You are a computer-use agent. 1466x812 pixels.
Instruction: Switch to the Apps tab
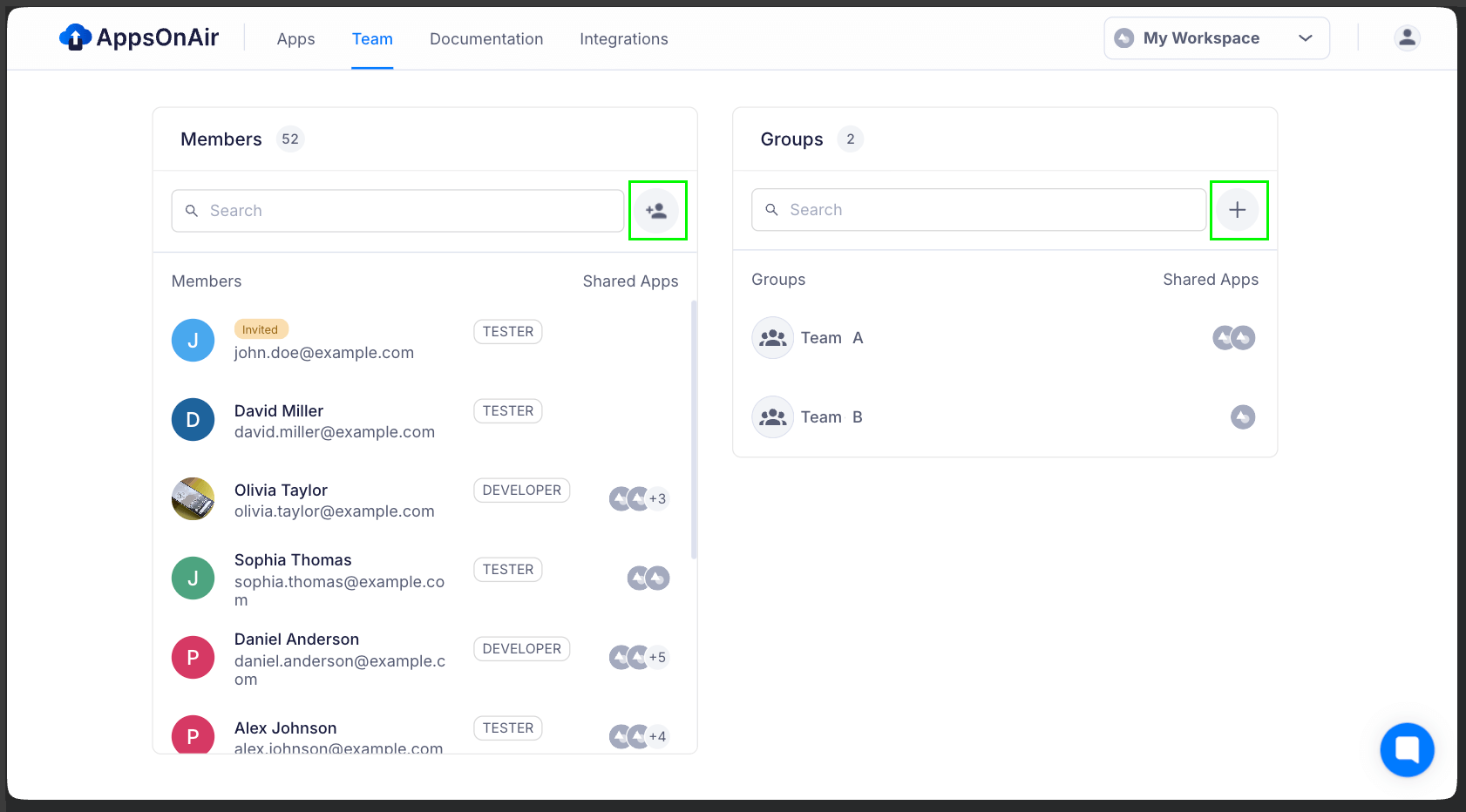pos(295,39)
